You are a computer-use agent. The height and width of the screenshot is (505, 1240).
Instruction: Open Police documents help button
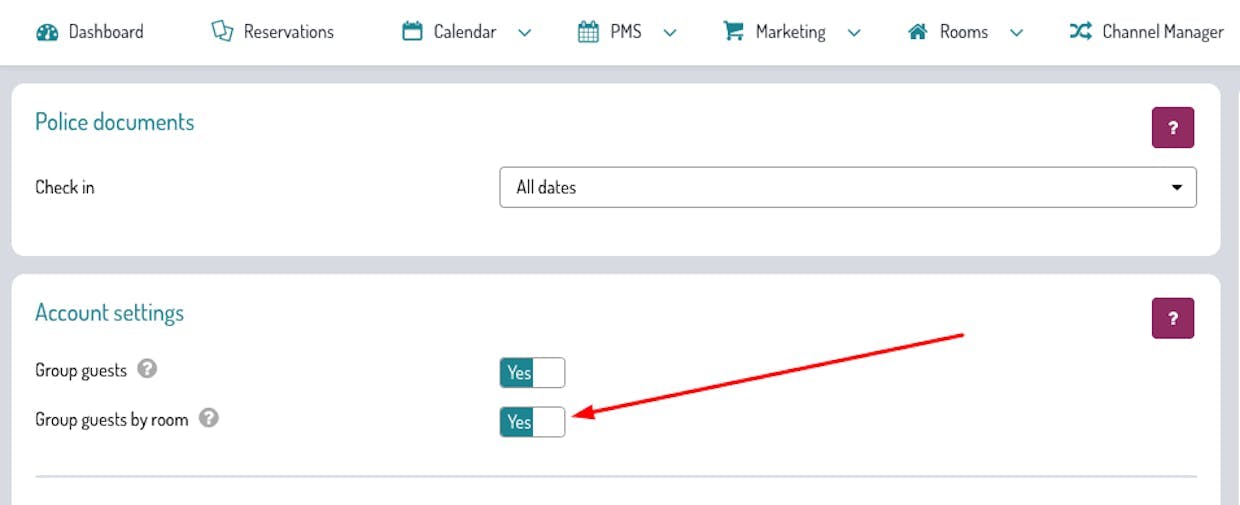[1173, 128]
